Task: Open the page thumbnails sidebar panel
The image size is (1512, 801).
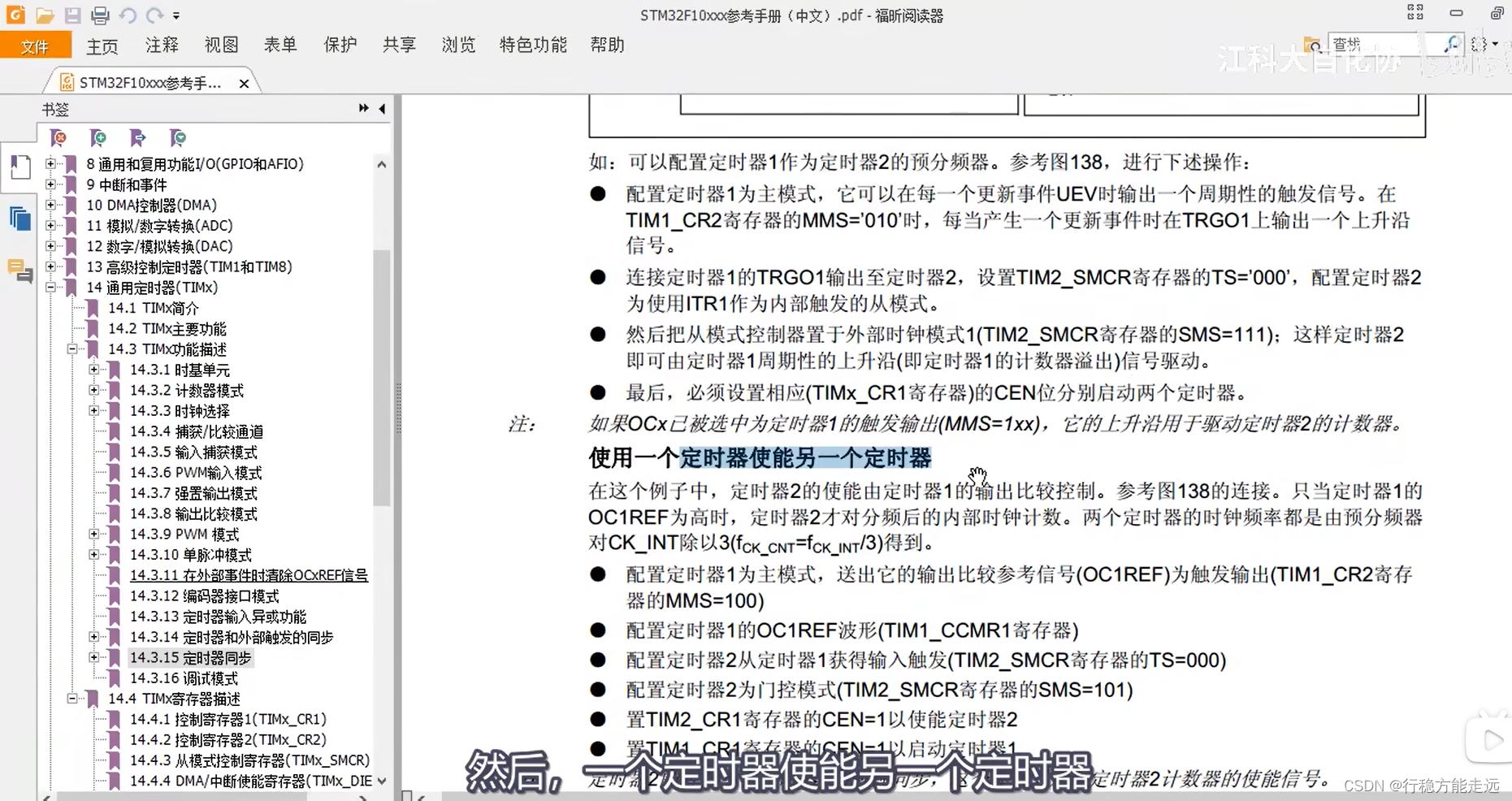Action: tap(19, 167)
